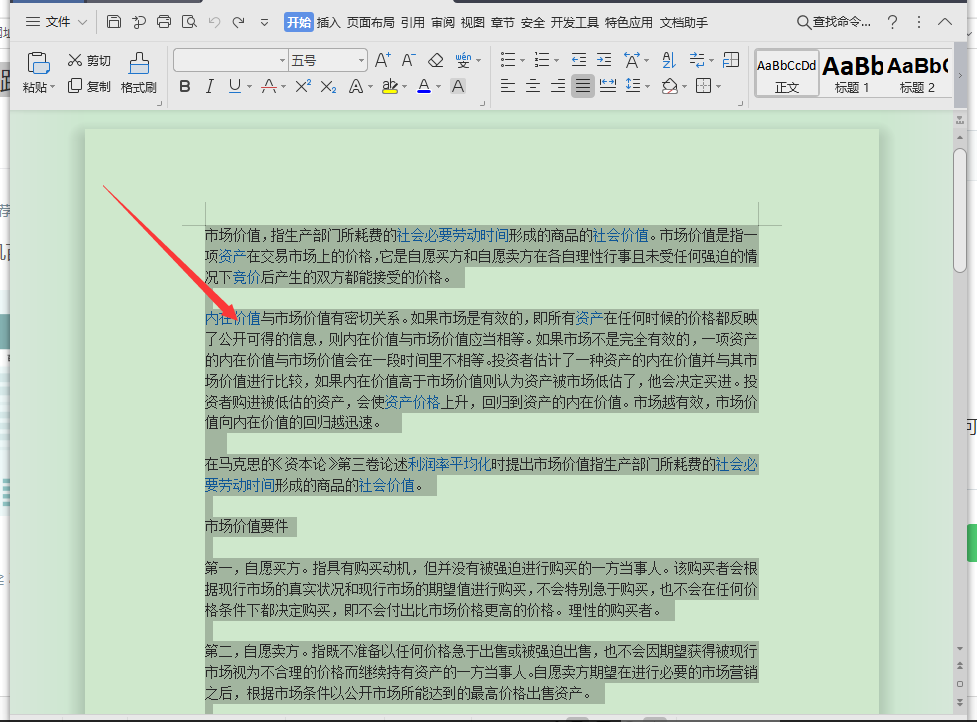Open the 文档助手 tab
Viewport: 977px width, 722px height.
684,22
